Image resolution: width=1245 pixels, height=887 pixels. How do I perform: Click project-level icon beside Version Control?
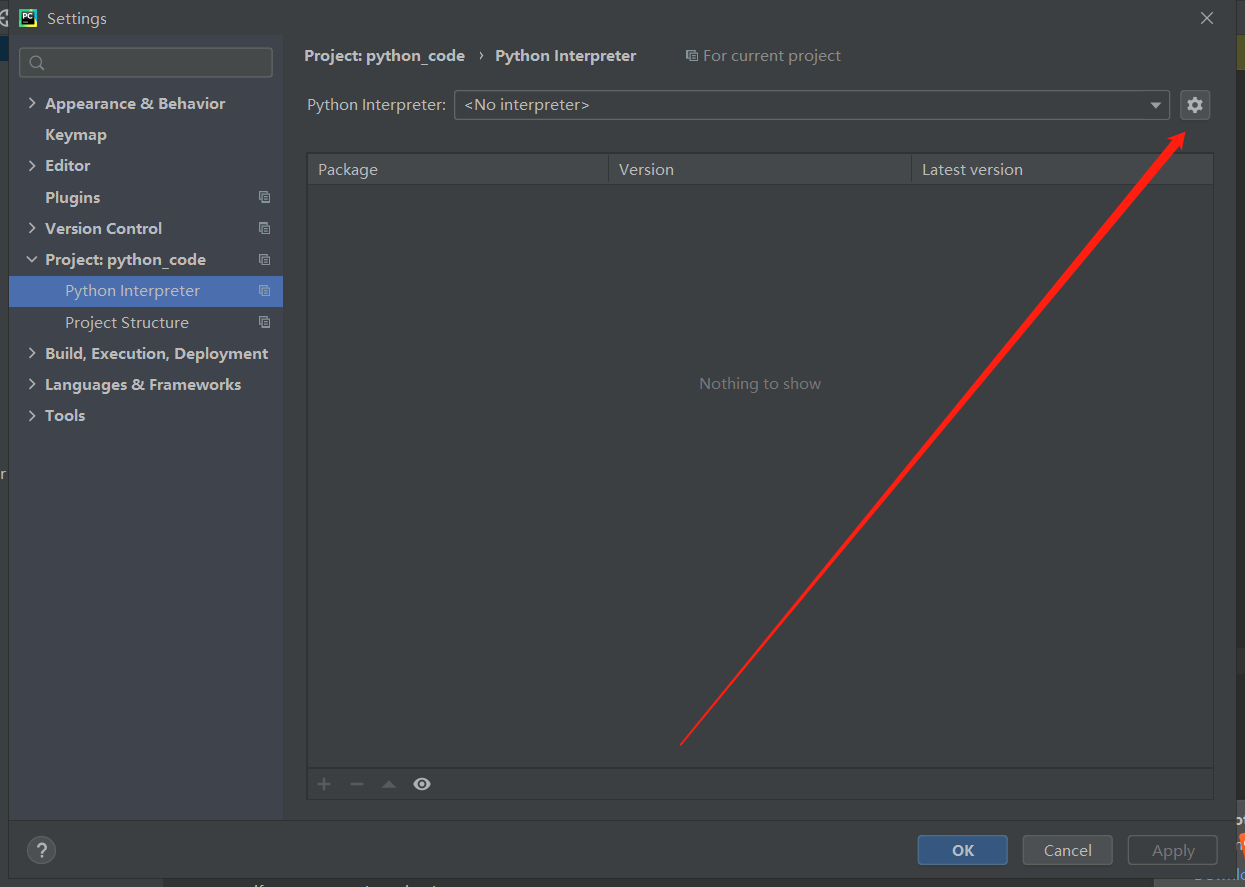[264, 228]
